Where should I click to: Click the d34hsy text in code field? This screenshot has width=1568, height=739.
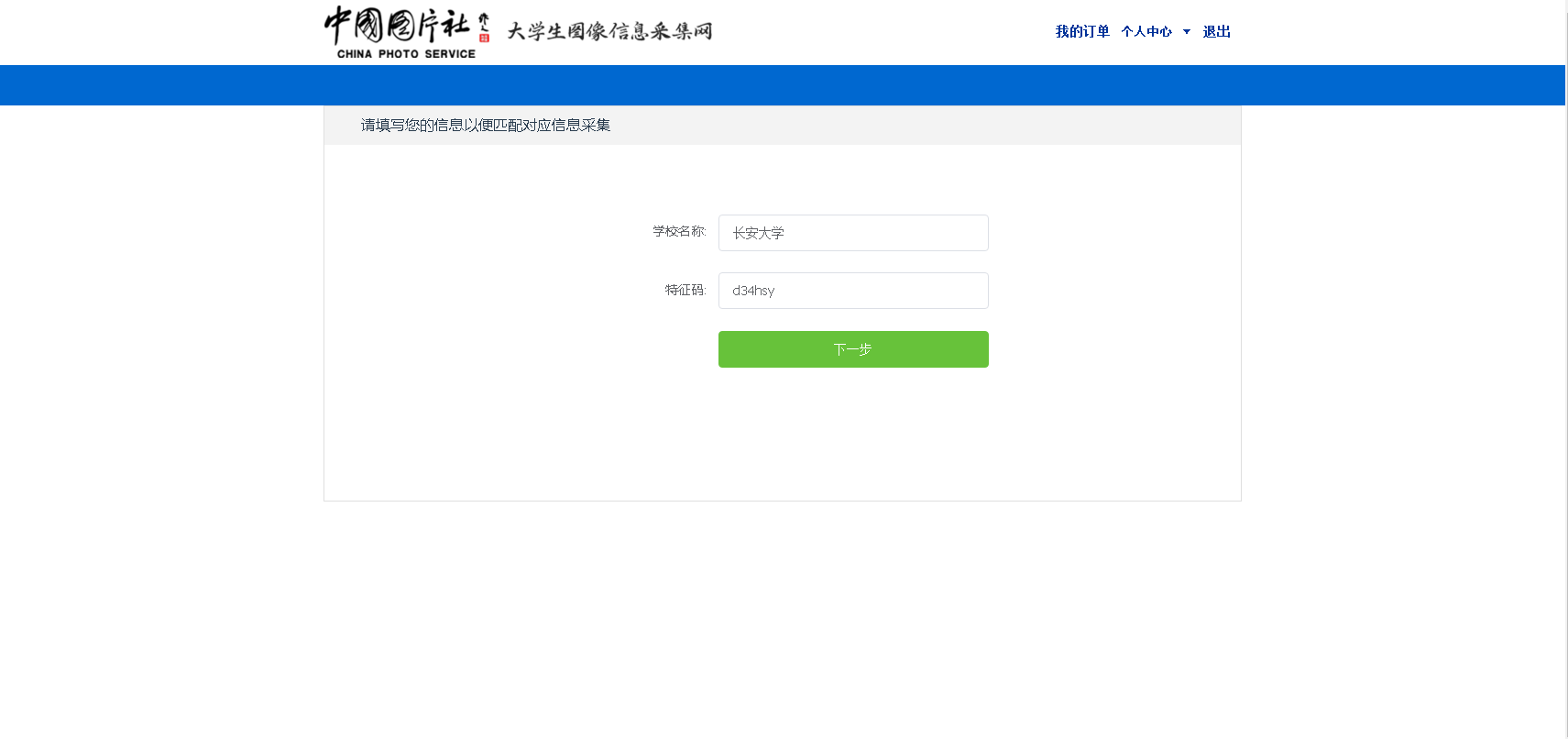[753, 291]
